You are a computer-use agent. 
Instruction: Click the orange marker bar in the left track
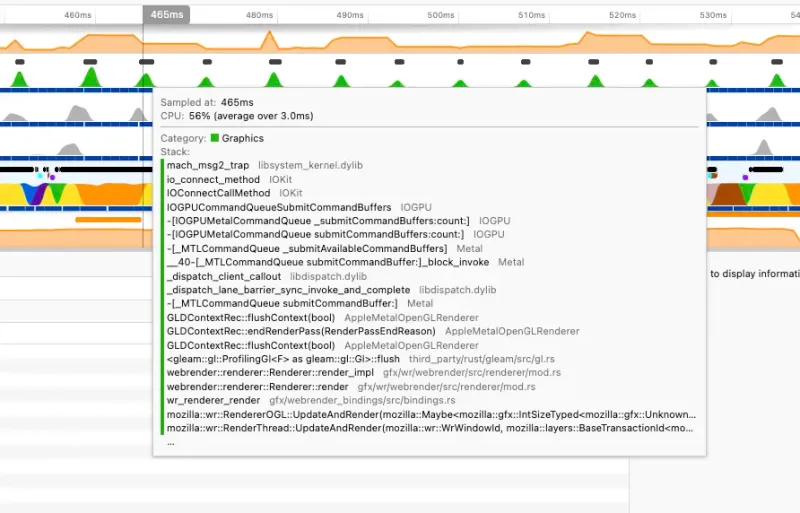[108, 218]
